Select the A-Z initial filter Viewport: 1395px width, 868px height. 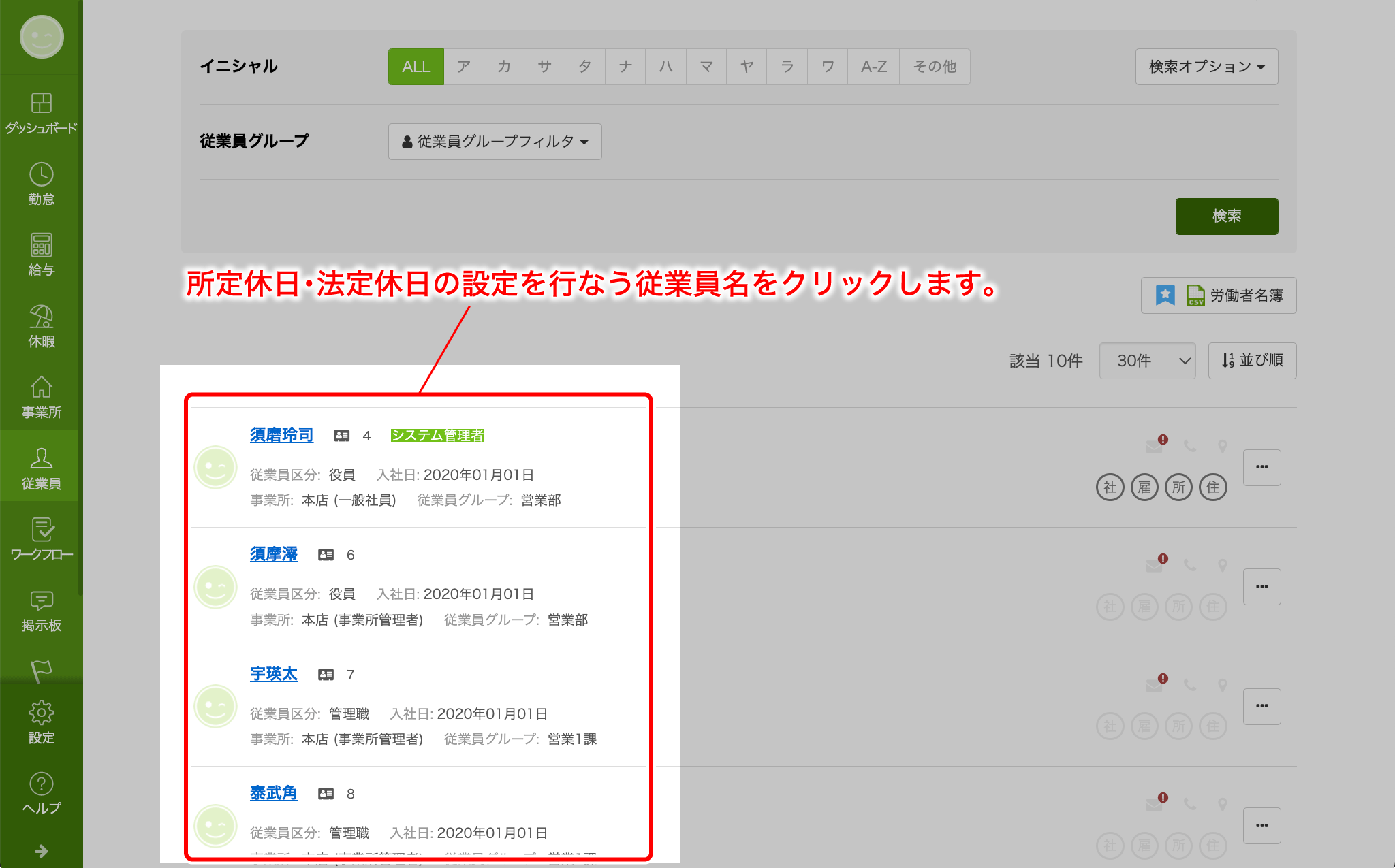(874, 67)
